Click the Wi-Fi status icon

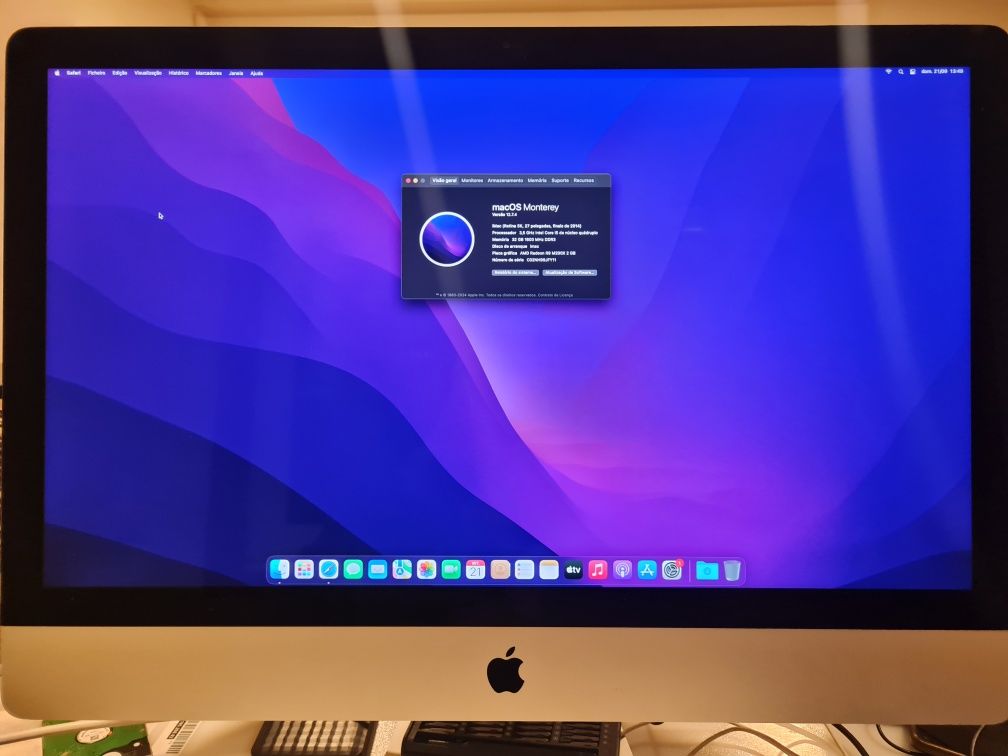[x=888, y=71]
